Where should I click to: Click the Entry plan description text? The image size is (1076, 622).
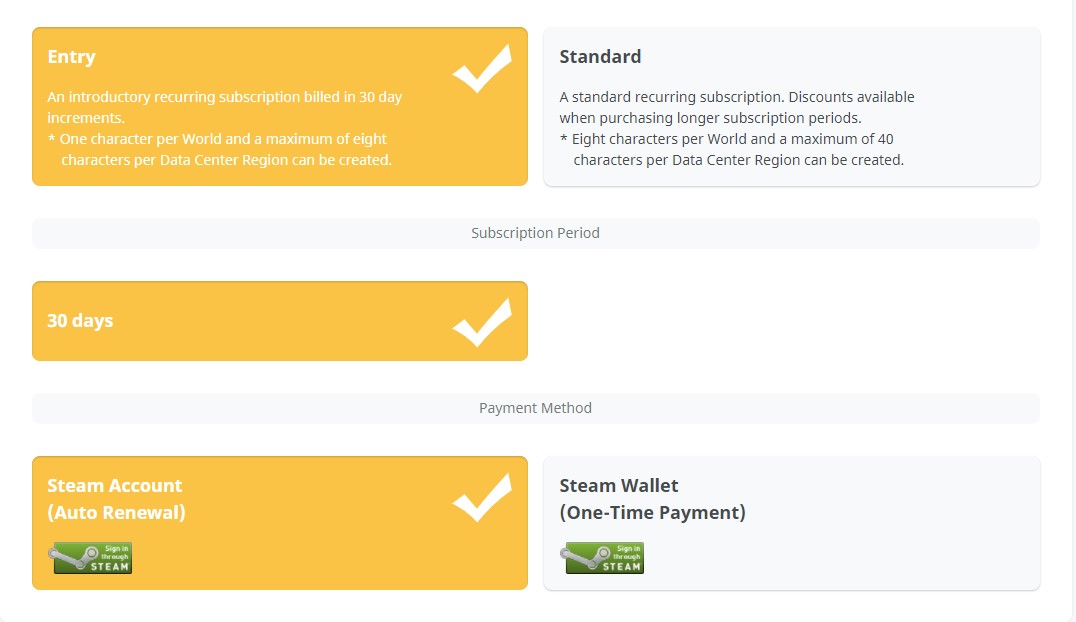[224, 107]
